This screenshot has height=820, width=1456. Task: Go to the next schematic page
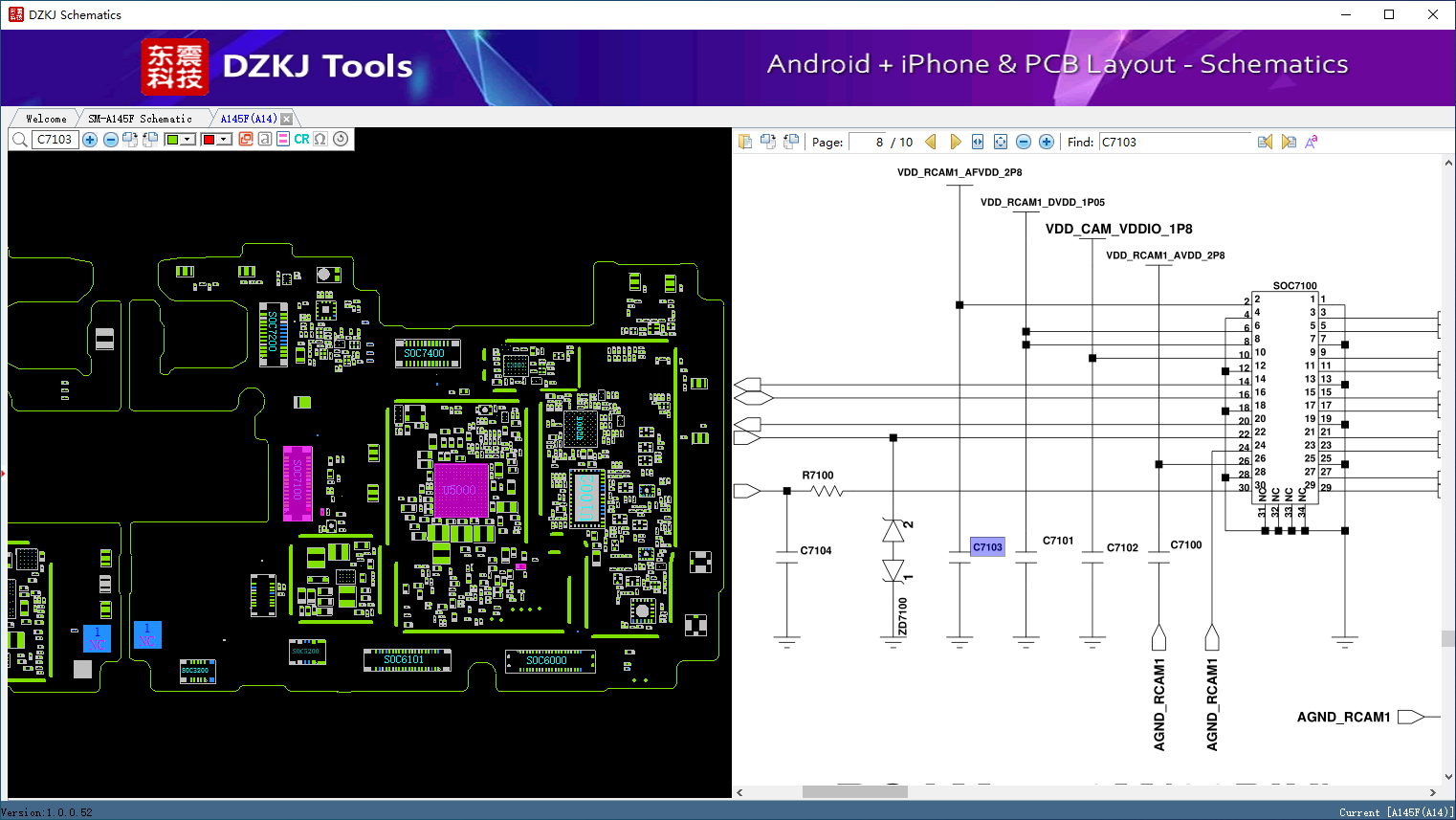point(955,142)
